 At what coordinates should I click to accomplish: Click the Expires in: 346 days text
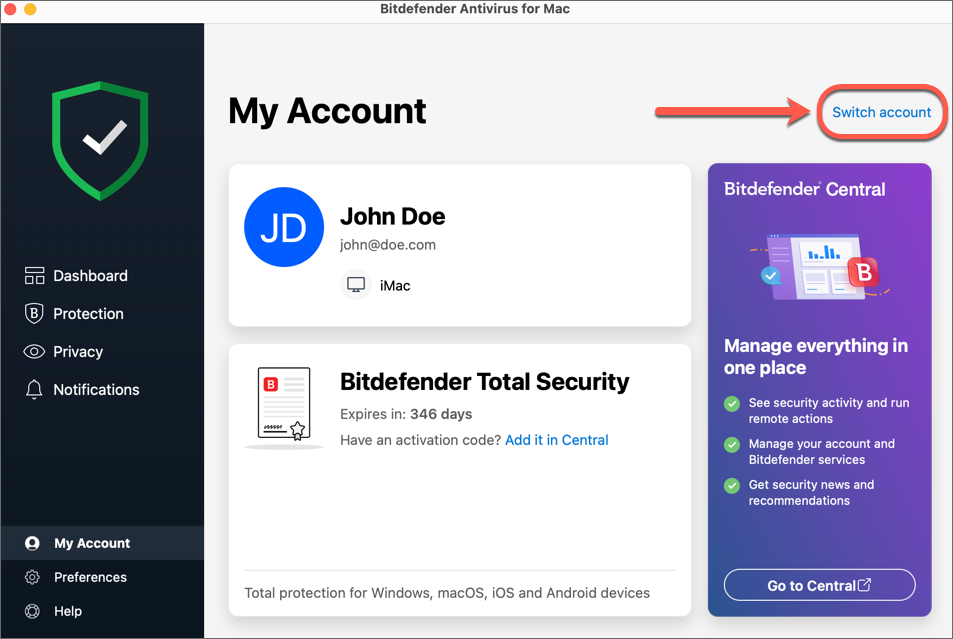point(406,414)
